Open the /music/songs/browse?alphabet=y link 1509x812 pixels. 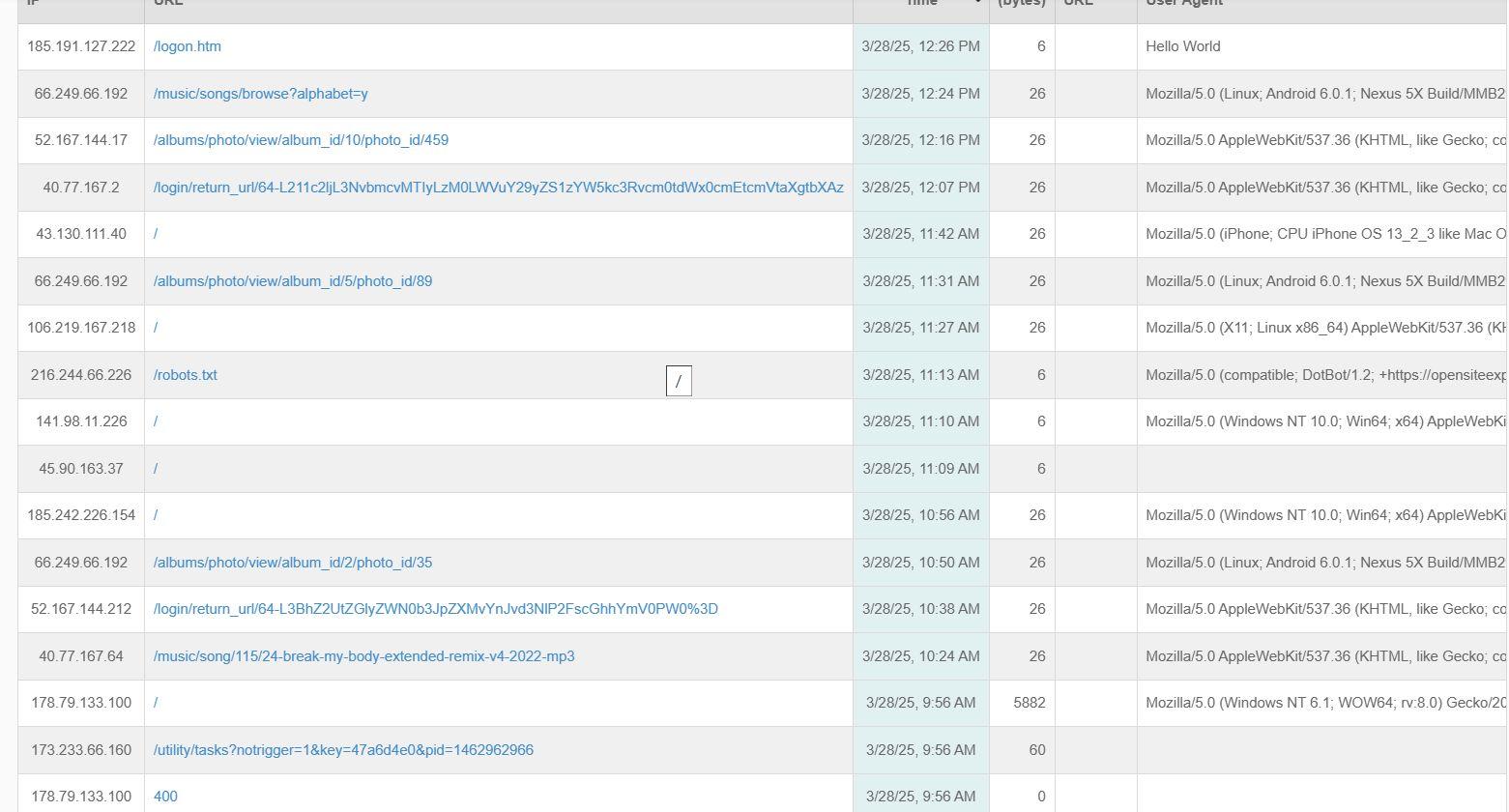(x=260, y=94)
